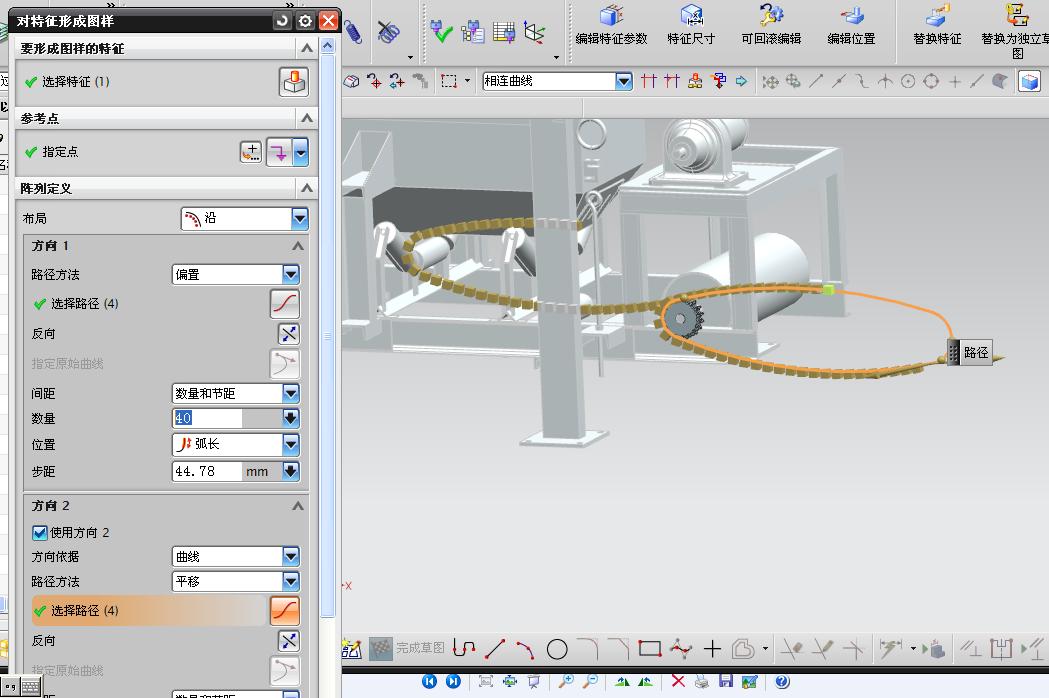Click the 替换为独立草图 toolbar button
The height and width of the screenshot is (698, 1049).
coord(1016,32)
